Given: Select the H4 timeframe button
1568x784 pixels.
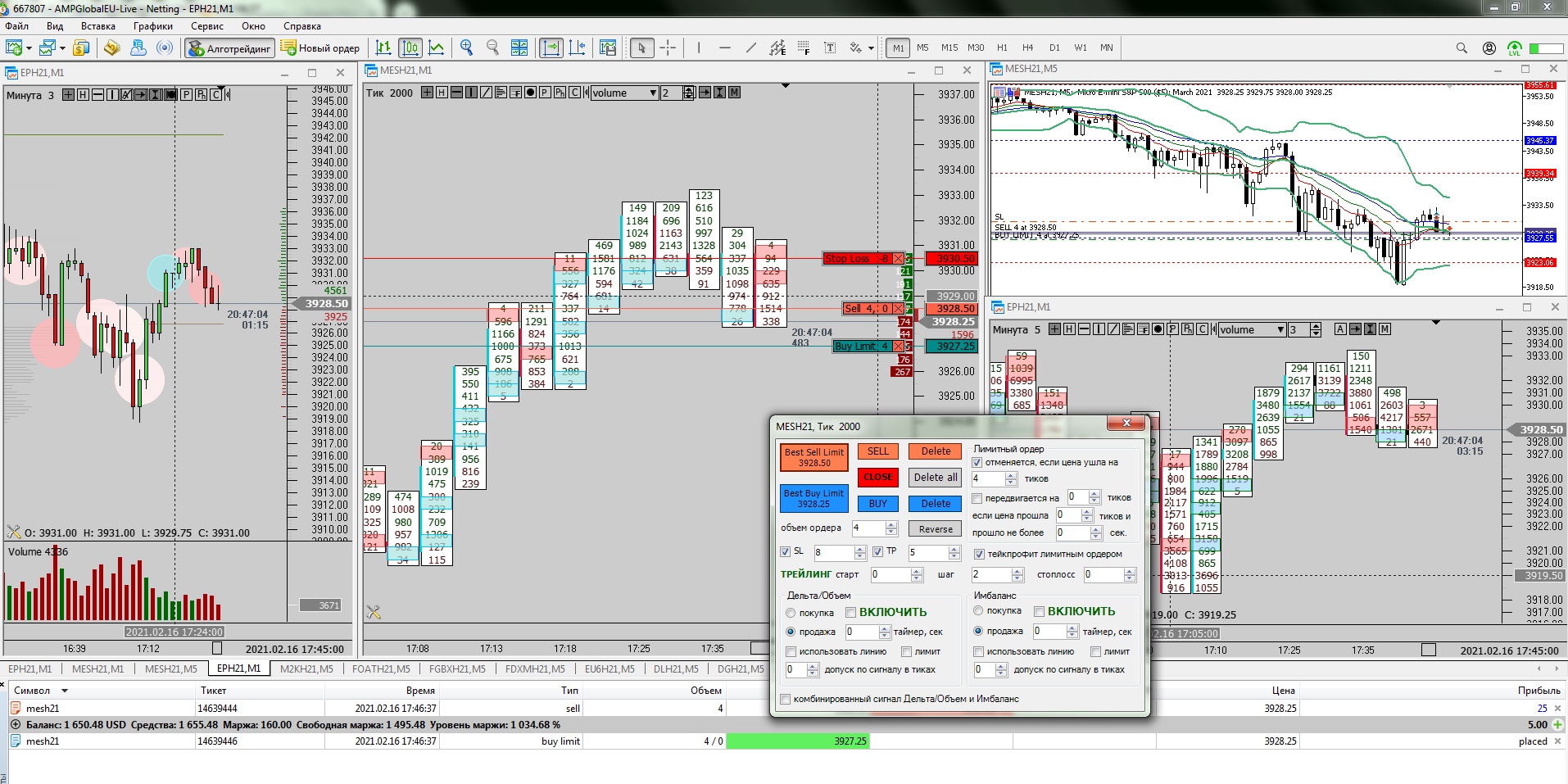Looking at the screenshot, I should (x=1028, y=48).
